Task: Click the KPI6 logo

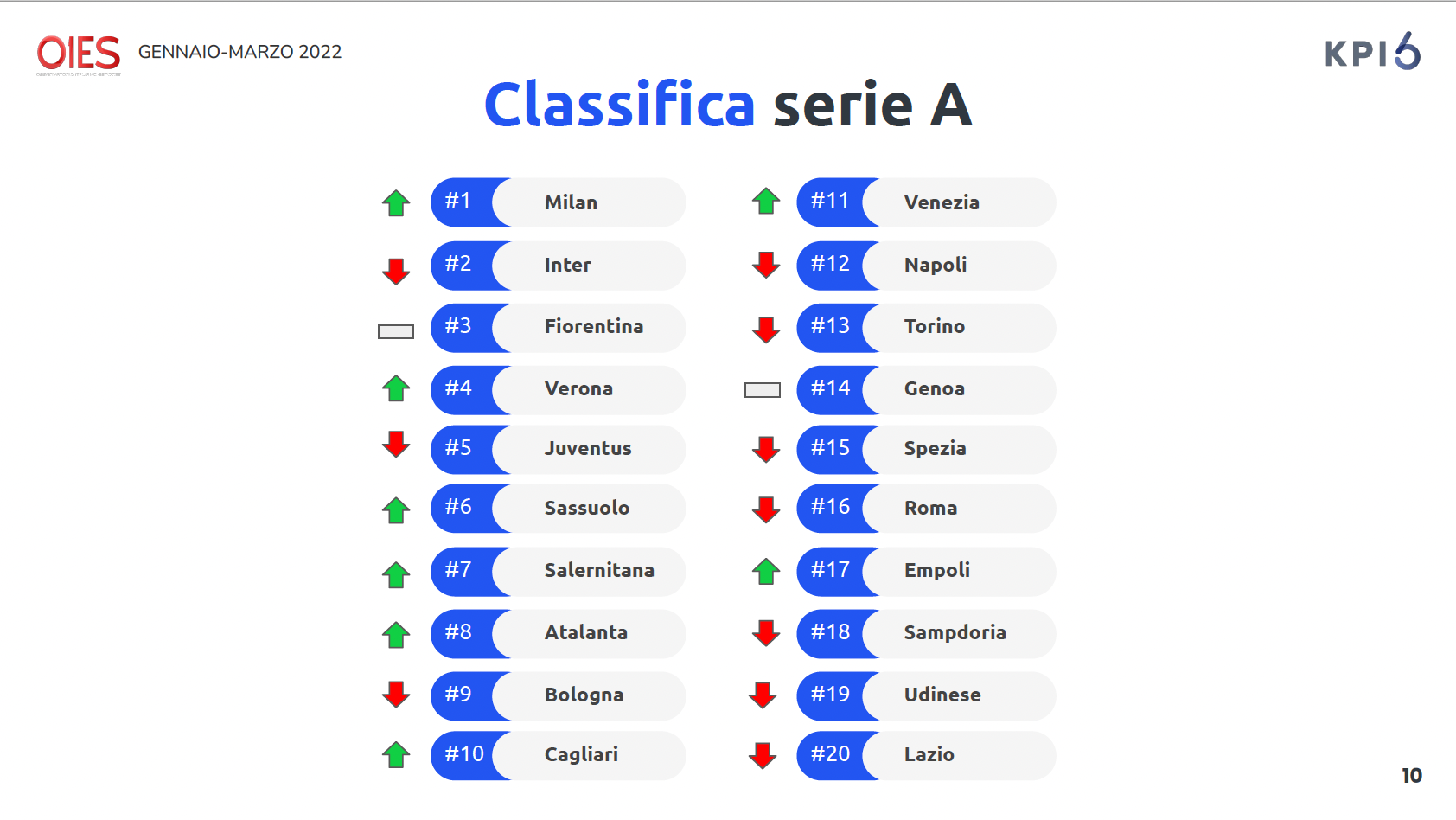Action: point(1373,52)
